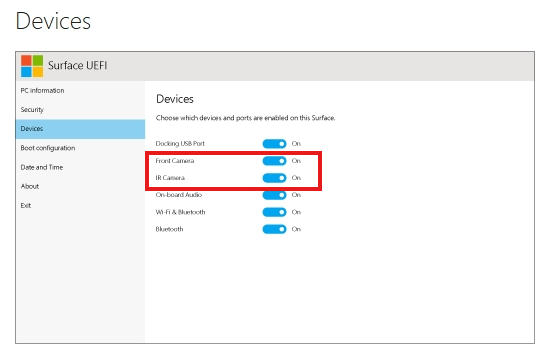Click the Bluetooth row label
The width and height of the screenshot is (557, 364).
(x=169, y=229)
